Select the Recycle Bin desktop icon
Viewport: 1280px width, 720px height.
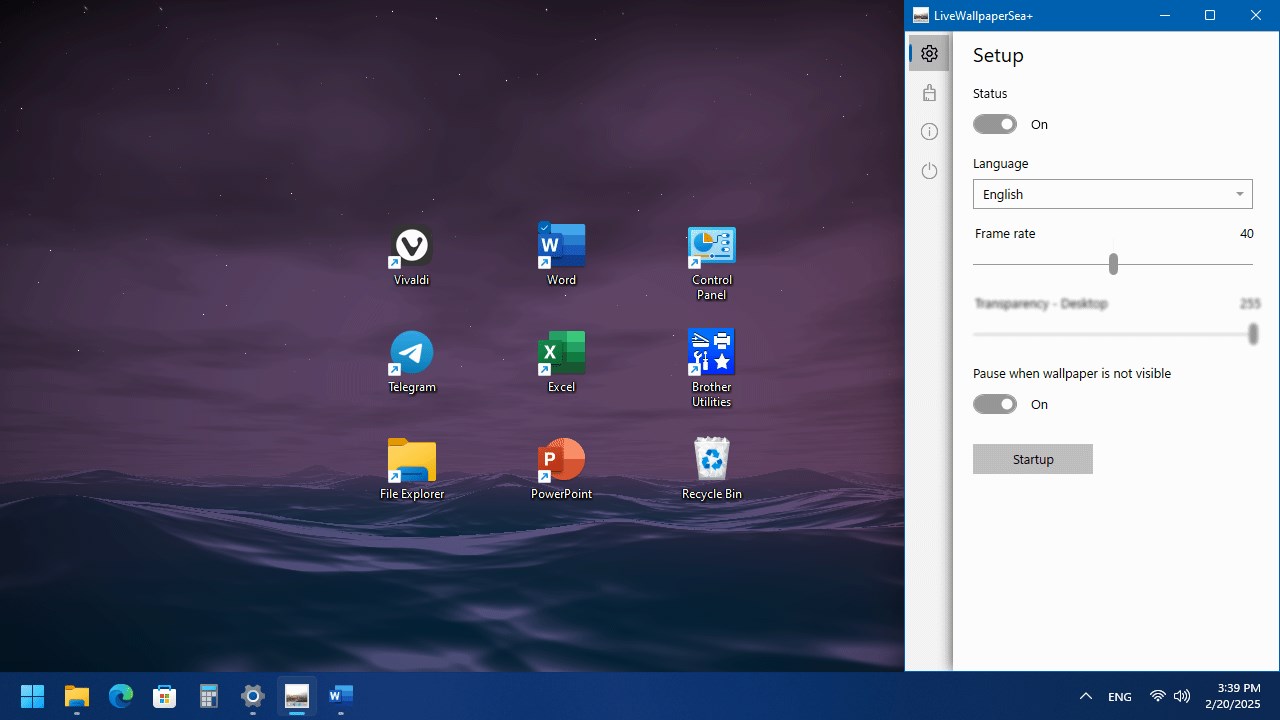pos(712,470)
